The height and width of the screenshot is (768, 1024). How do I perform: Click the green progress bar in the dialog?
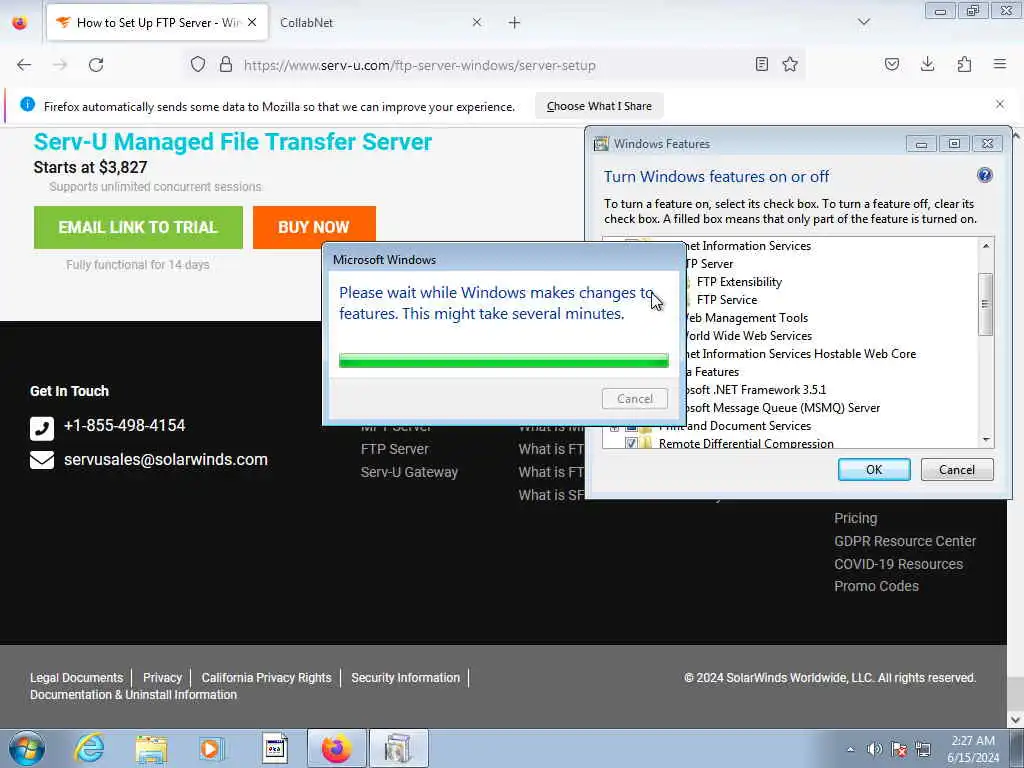[x=504, y=360]
